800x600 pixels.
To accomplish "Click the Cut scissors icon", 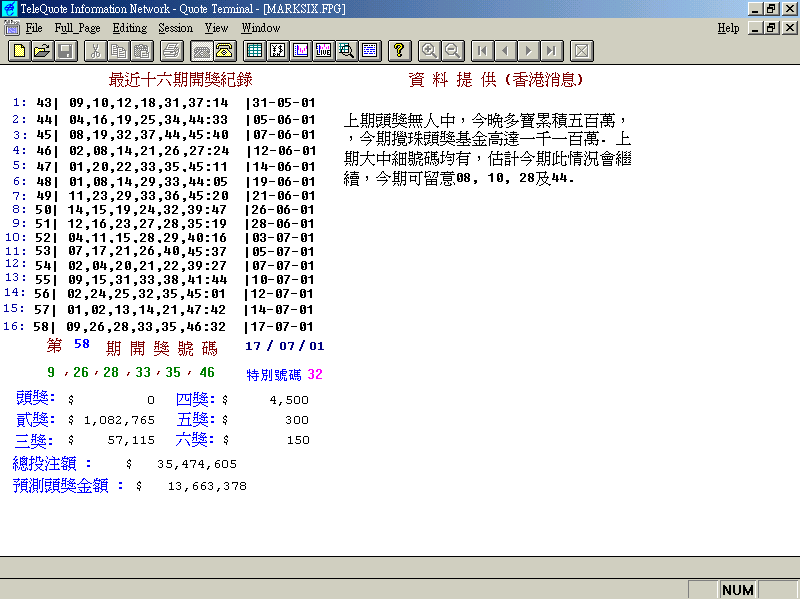I will point(95,51).
